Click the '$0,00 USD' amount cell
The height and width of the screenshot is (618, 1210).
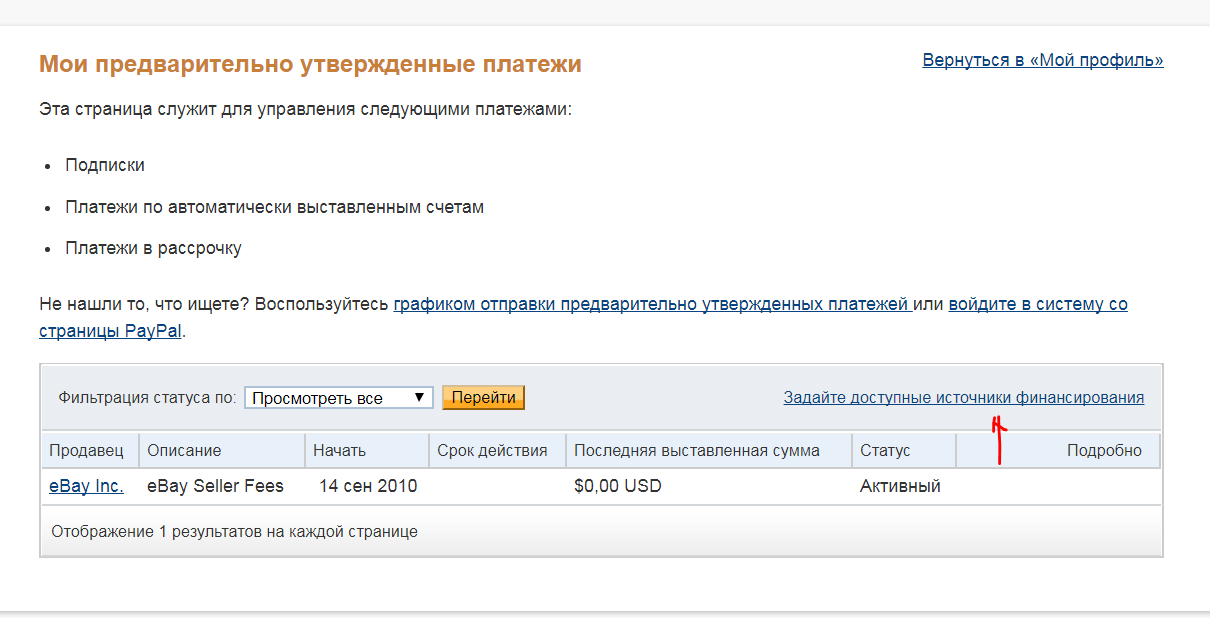(618, 487)
